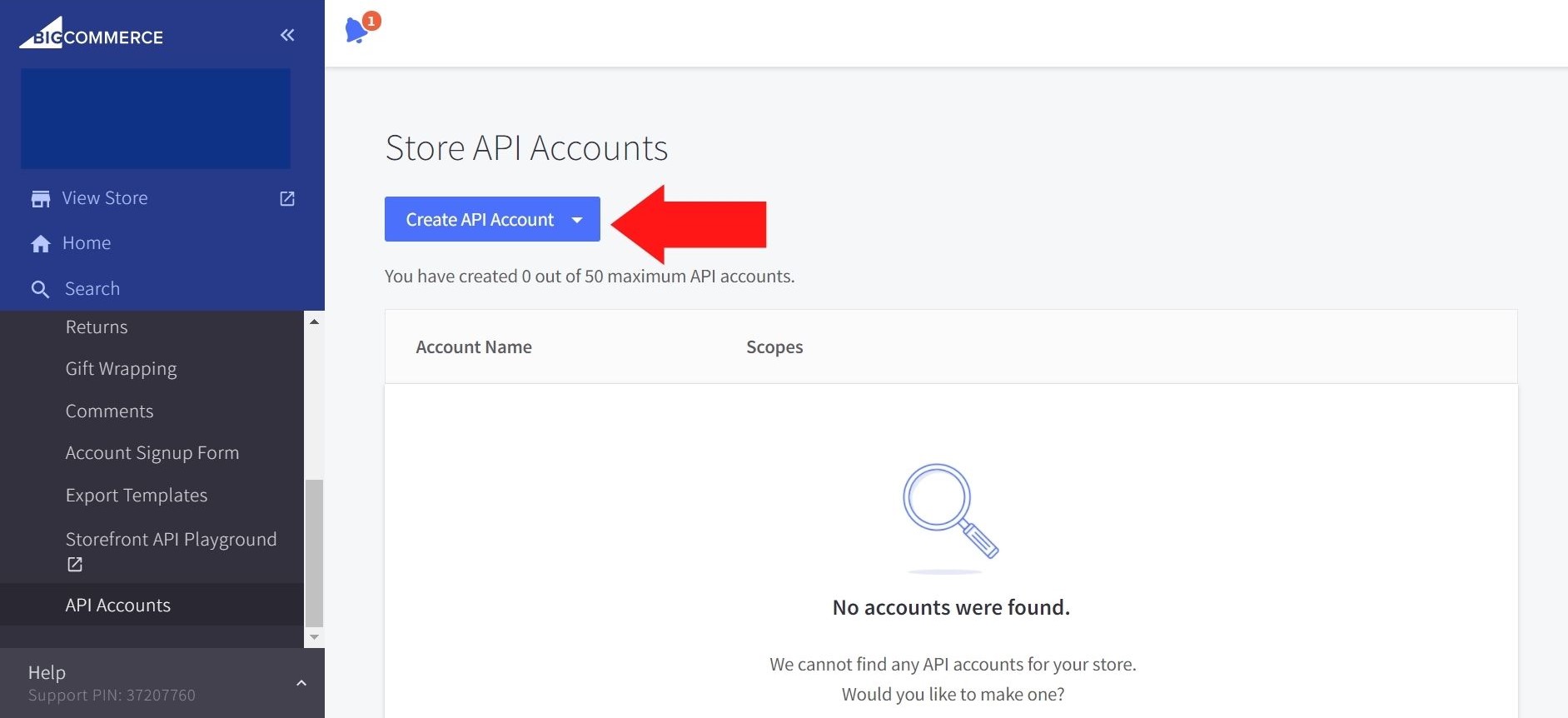
Task: Go to Account Signup Form
Action: (152, 453)
